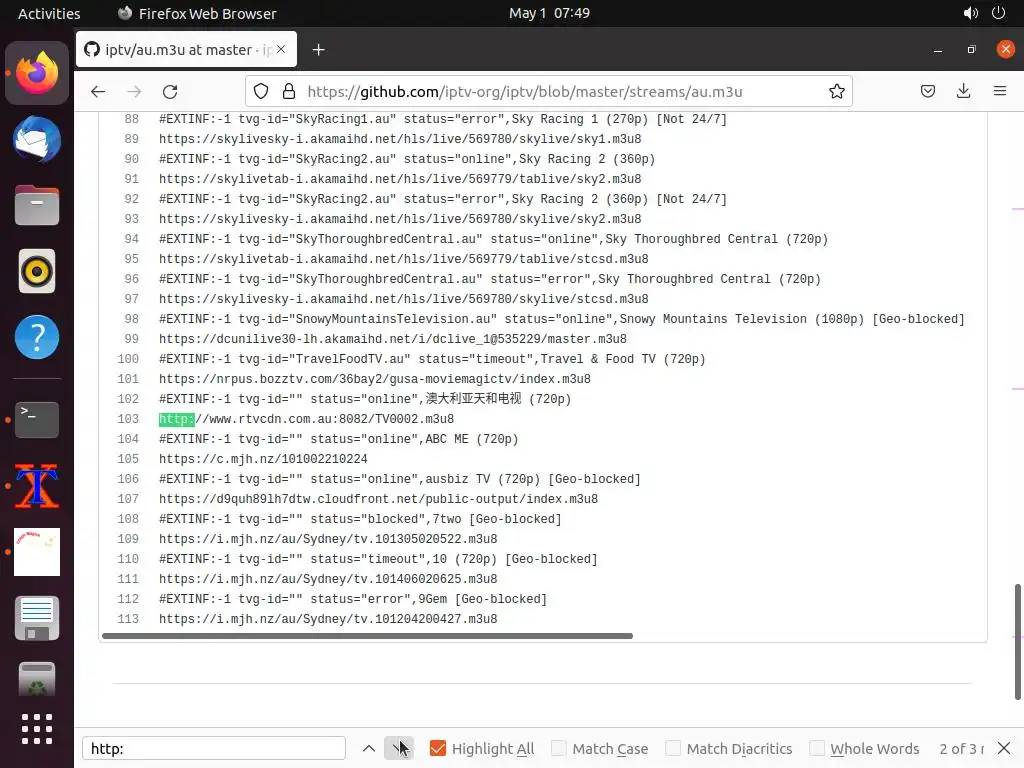This screenshot has width=1024, height=768.
Task: Bookmark this page with star icon
Action: pyautogui.click(x=837, y=91)
